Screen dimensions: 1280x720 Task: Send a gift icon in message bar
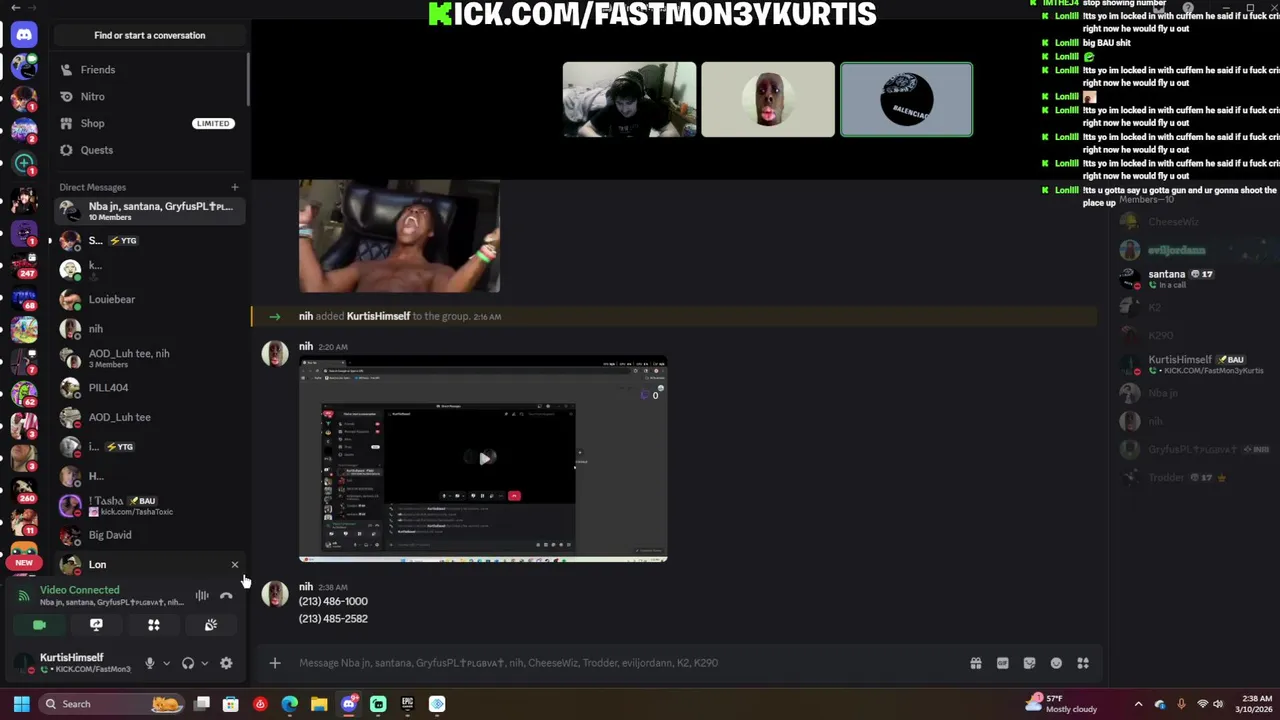click(975, 663)
